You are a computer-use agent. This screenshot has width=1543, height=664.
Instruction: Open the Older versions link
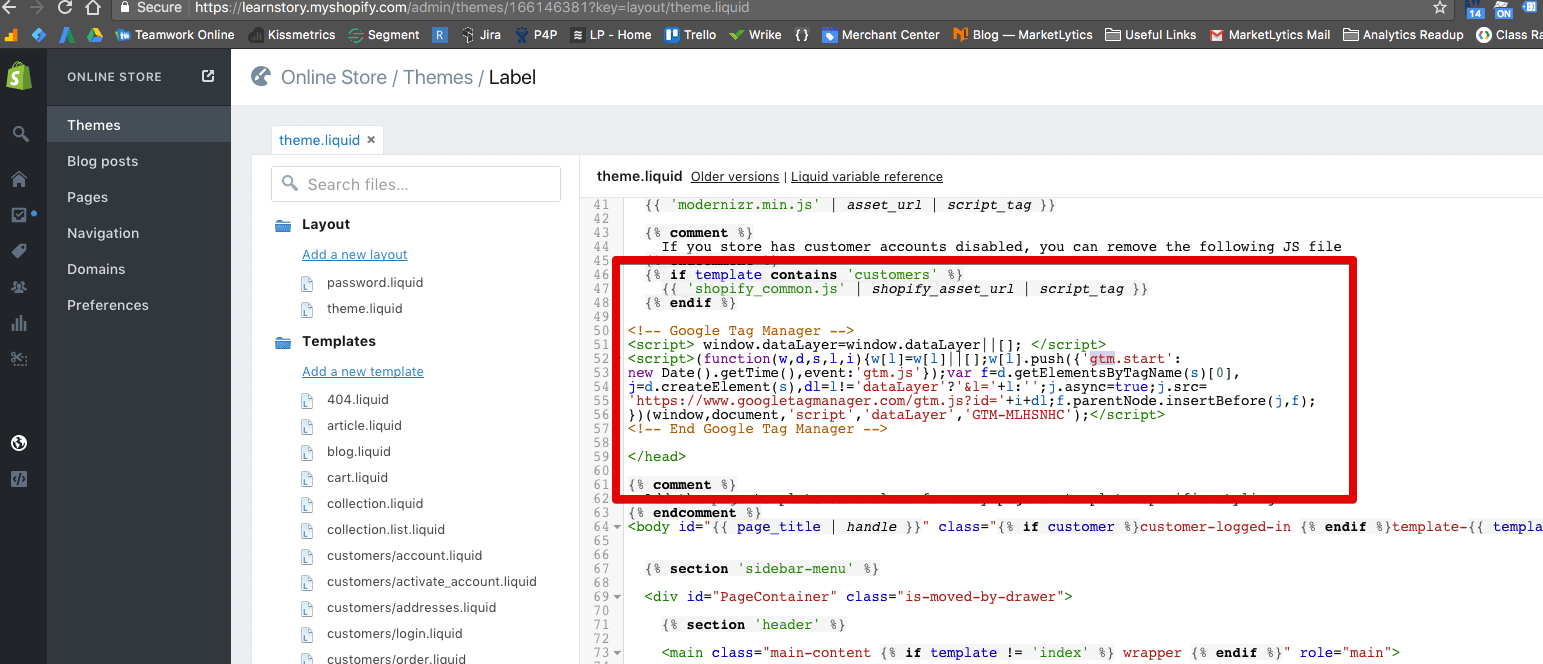click(735, 176)
